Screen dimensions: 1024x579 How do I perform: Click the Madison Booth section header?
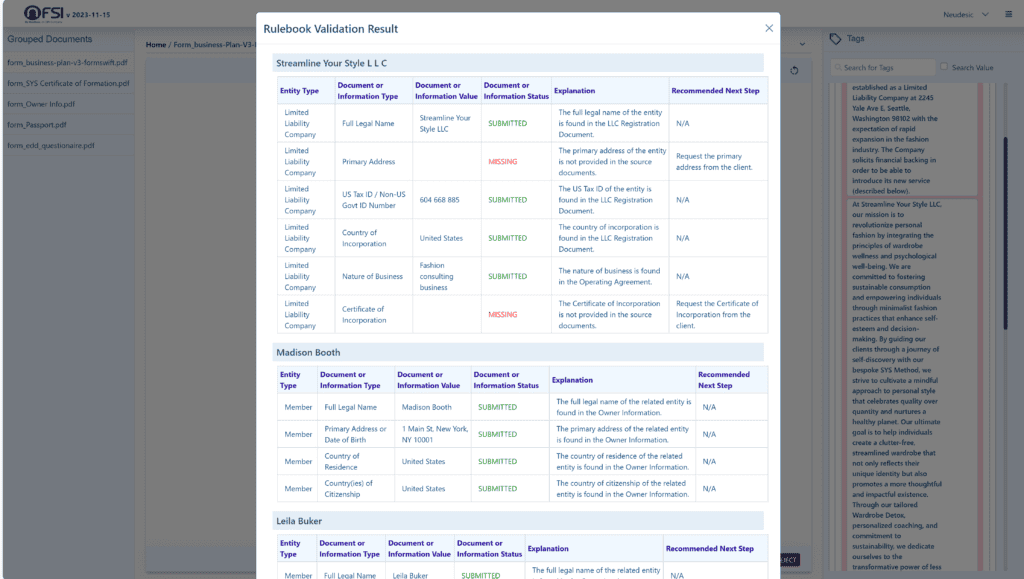[518, 352]
